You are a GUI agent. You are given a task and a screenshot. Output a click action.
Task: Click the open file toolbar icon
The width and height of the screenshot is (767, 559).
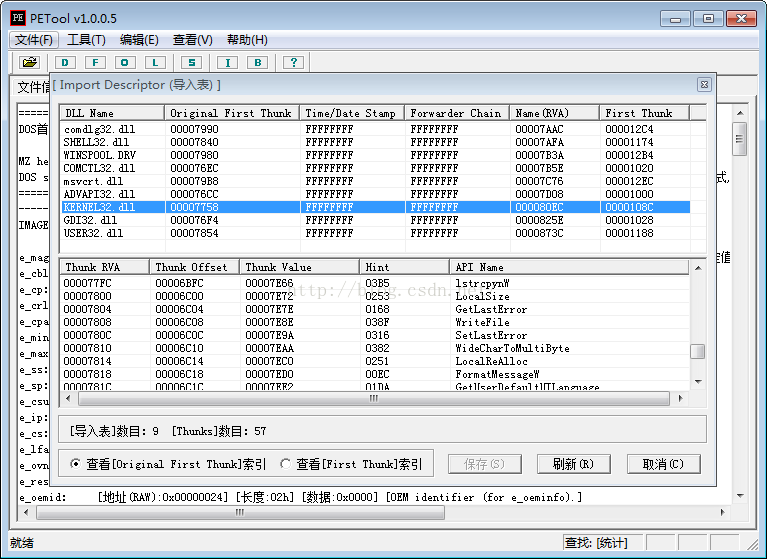(x=30, y=62)
